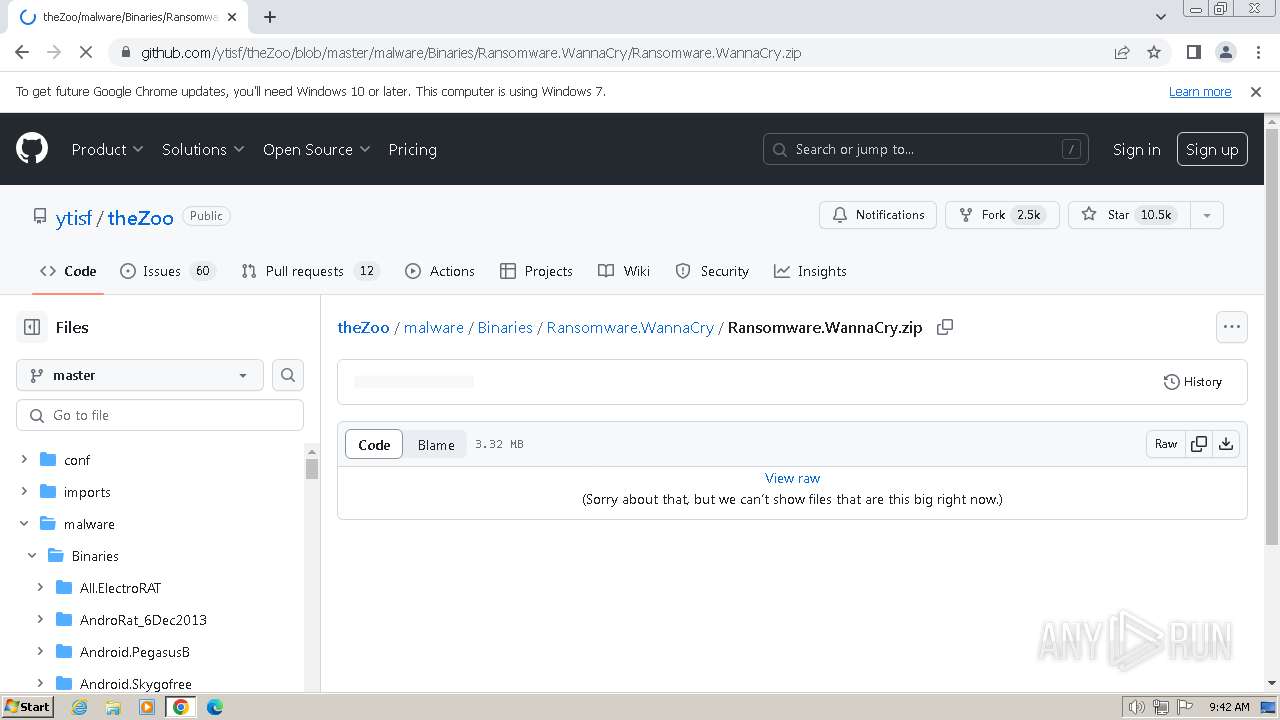Switch to the Projects tab
The height and width of the screenshot is (720, 1280).
point(536,271)
